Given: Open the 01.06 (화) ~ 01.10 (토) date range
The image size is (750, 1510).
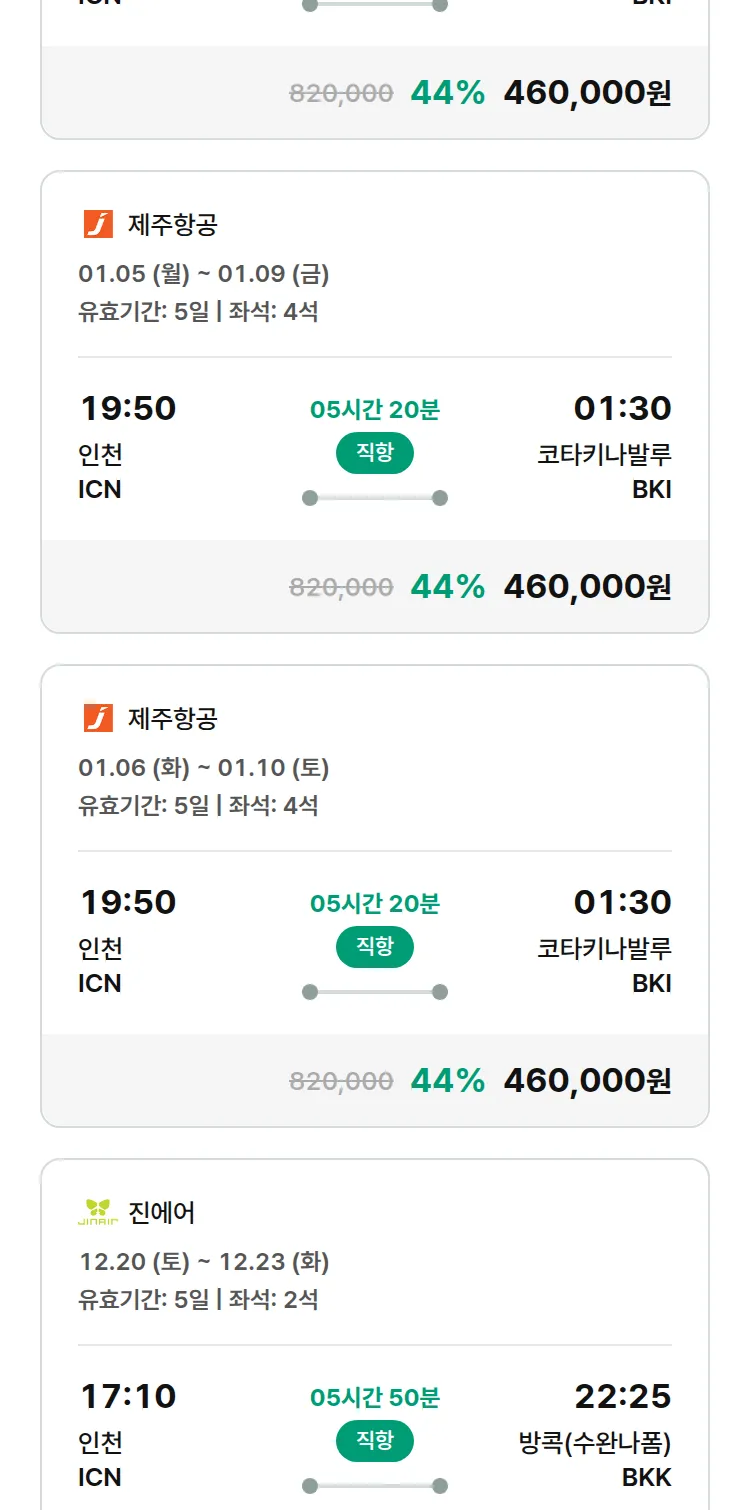Looking at the screenshot, I should click(x=204, y=767).
